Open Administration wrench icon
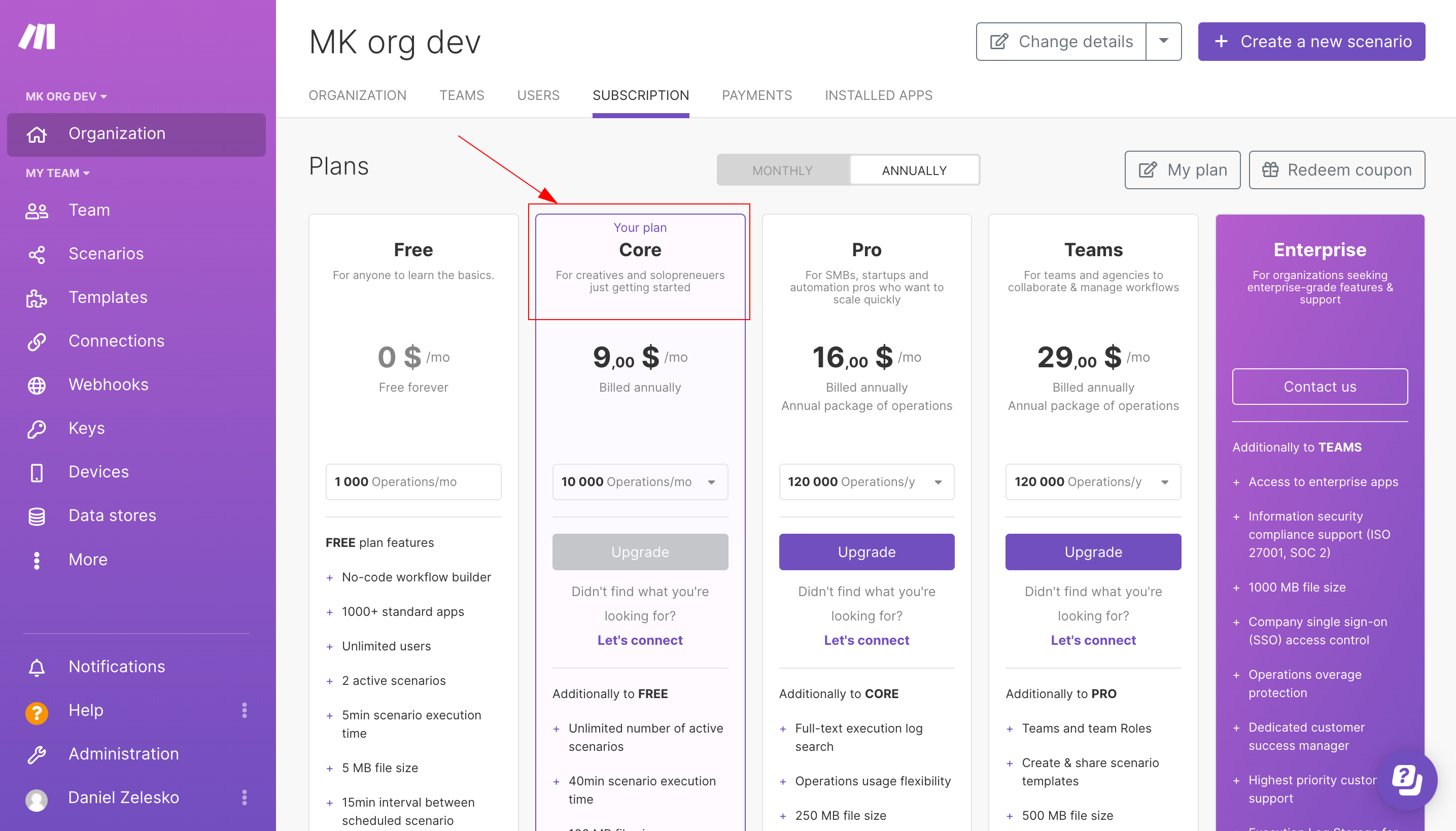 37,754
